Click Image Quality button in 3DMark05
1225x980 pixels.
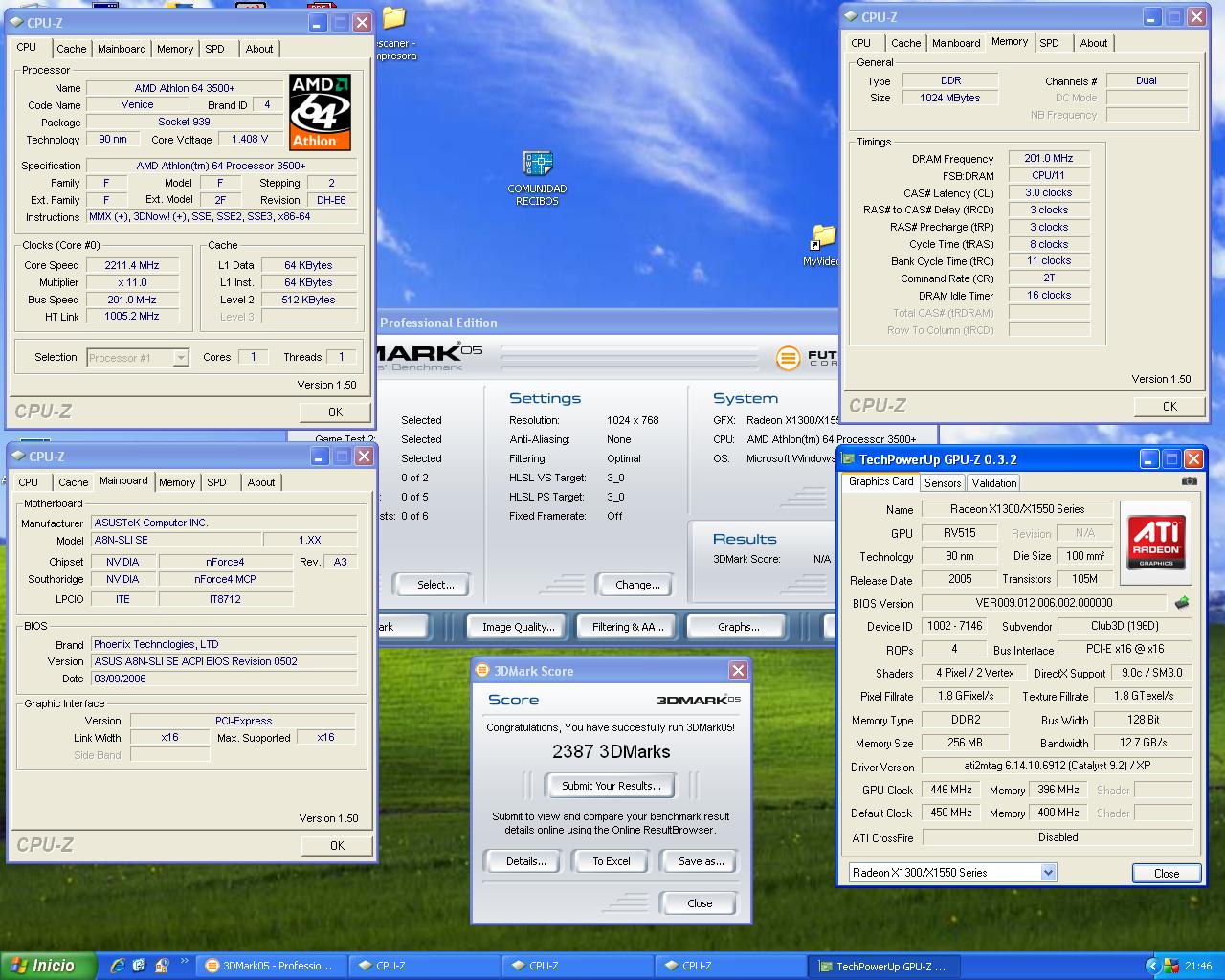[519, 627]
